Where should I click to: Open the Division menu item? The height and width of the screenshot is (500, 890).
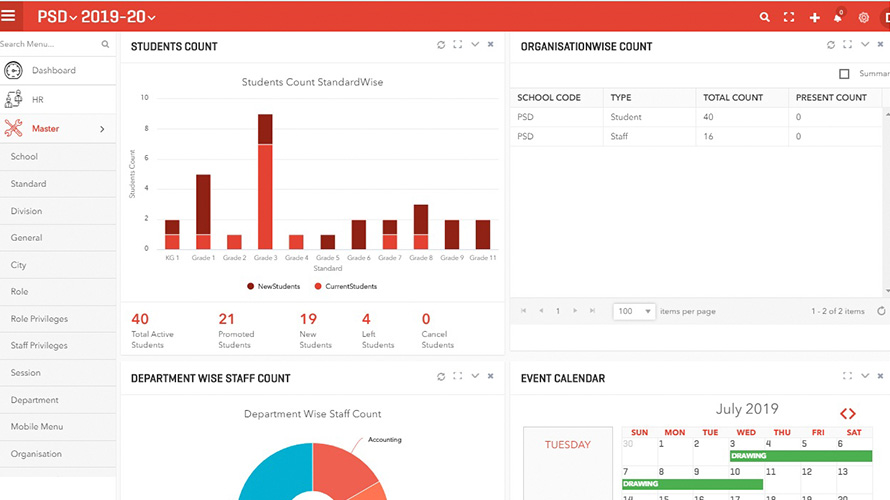click(58, 211)
